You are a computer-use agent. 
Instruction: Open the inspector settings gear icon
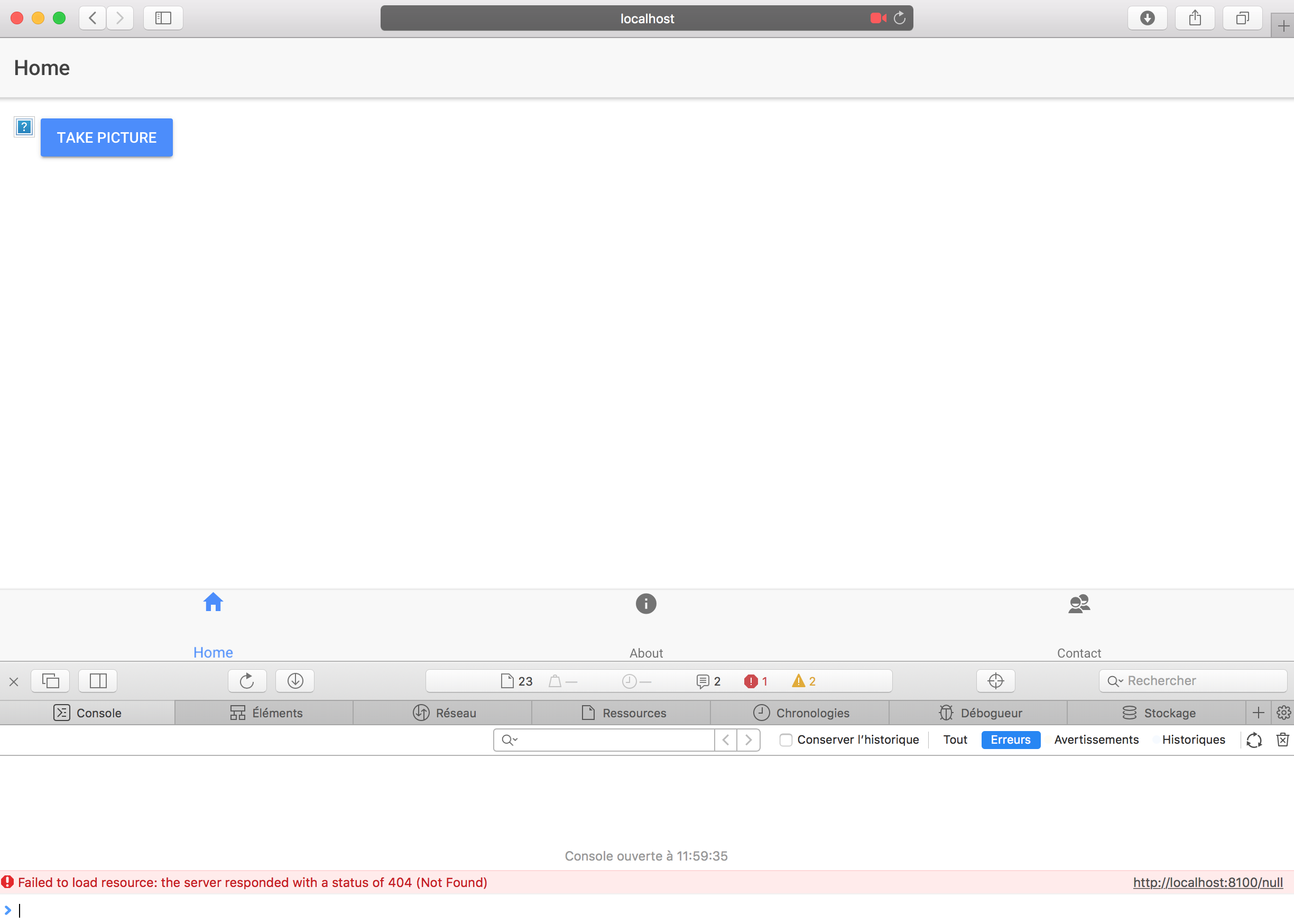tap(1283, 713)
